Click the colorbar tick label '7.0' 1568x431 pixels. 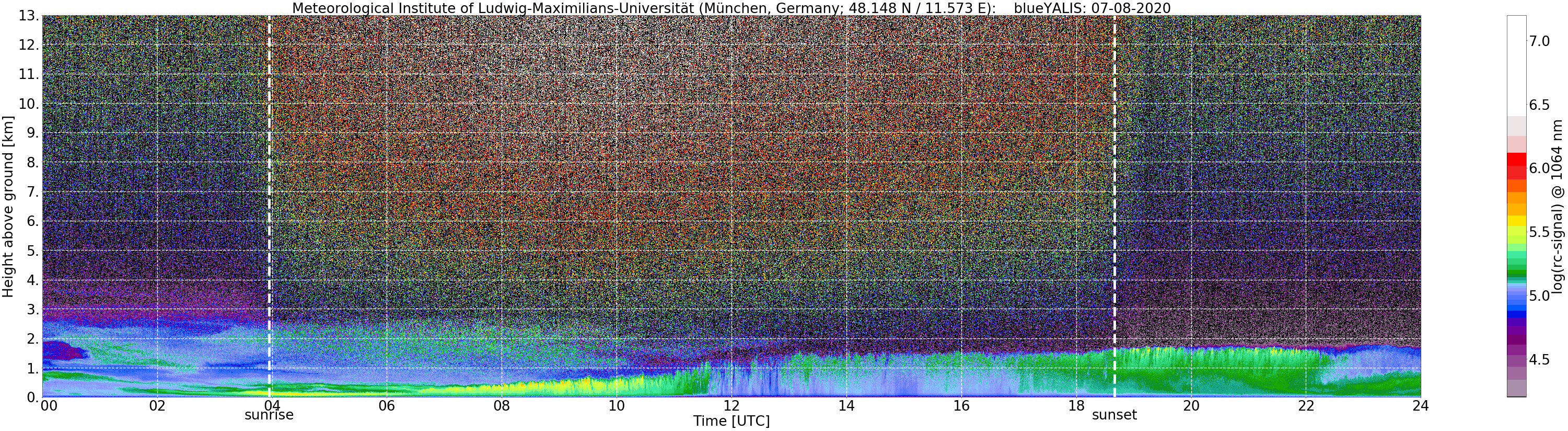click(1539, 41)
